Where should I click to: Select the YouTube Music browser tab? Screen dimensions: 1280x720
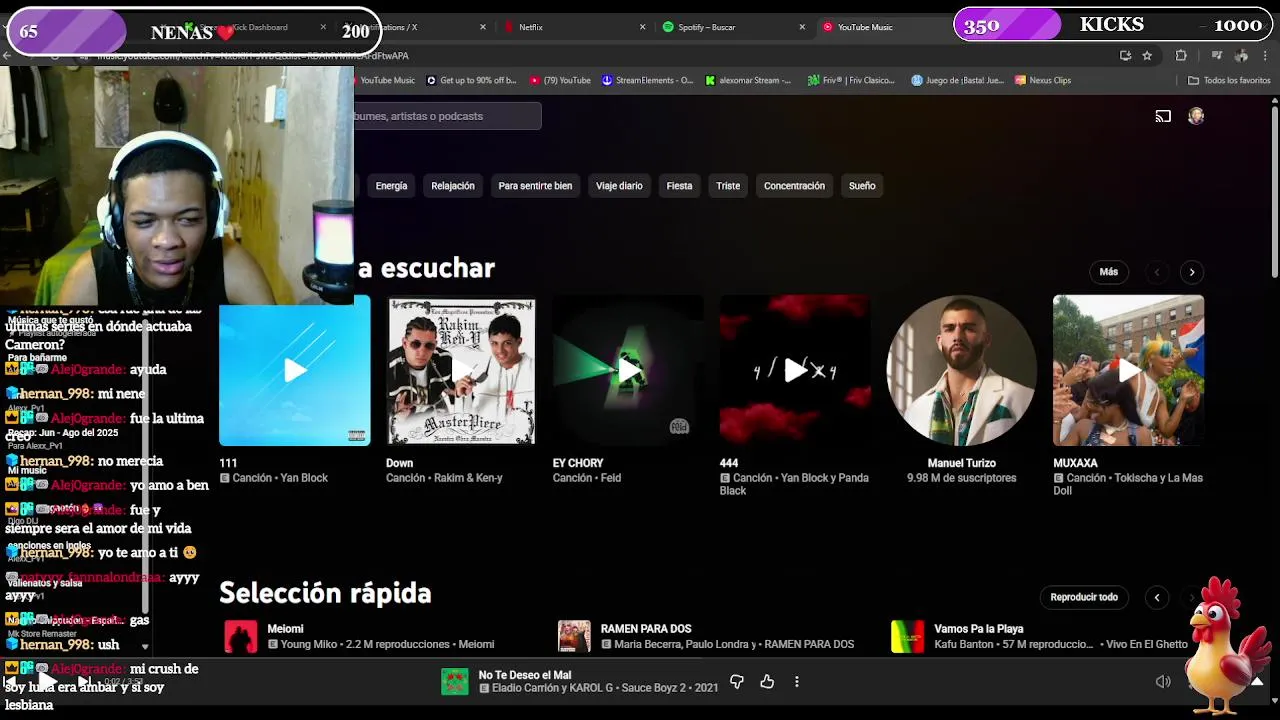click(878, 27)
